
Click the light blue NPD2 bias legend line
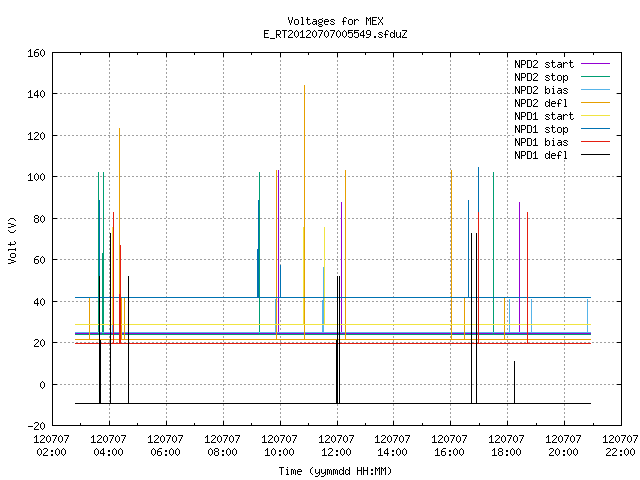point(595,90)
